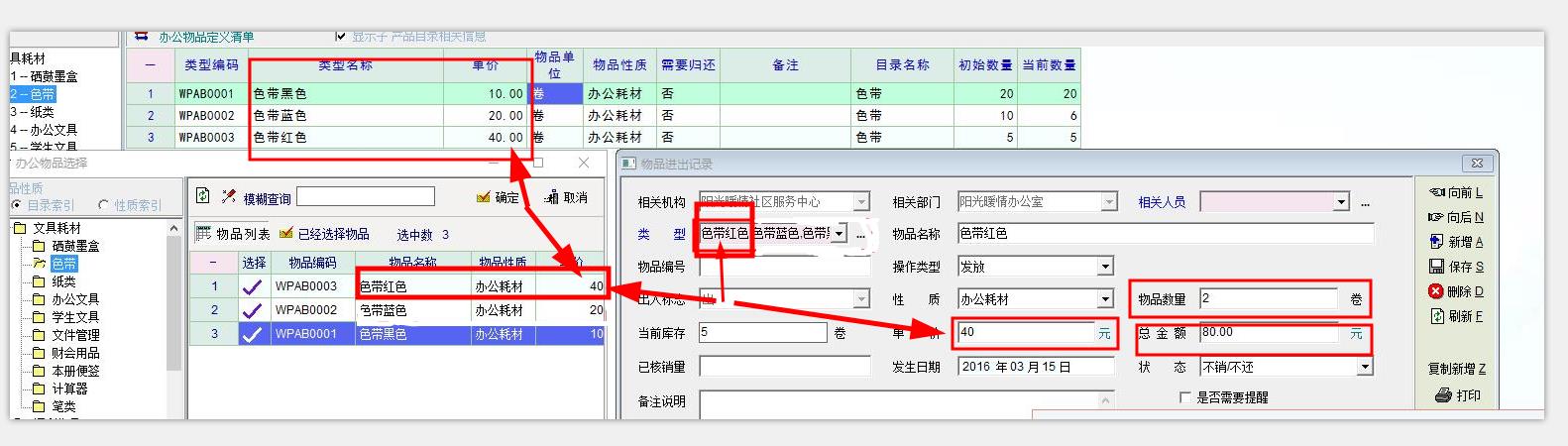Delete the record using 删除 button
Image resolution: width=1568 pixels, height=446 pixels.
click(x=1455, y=291)
